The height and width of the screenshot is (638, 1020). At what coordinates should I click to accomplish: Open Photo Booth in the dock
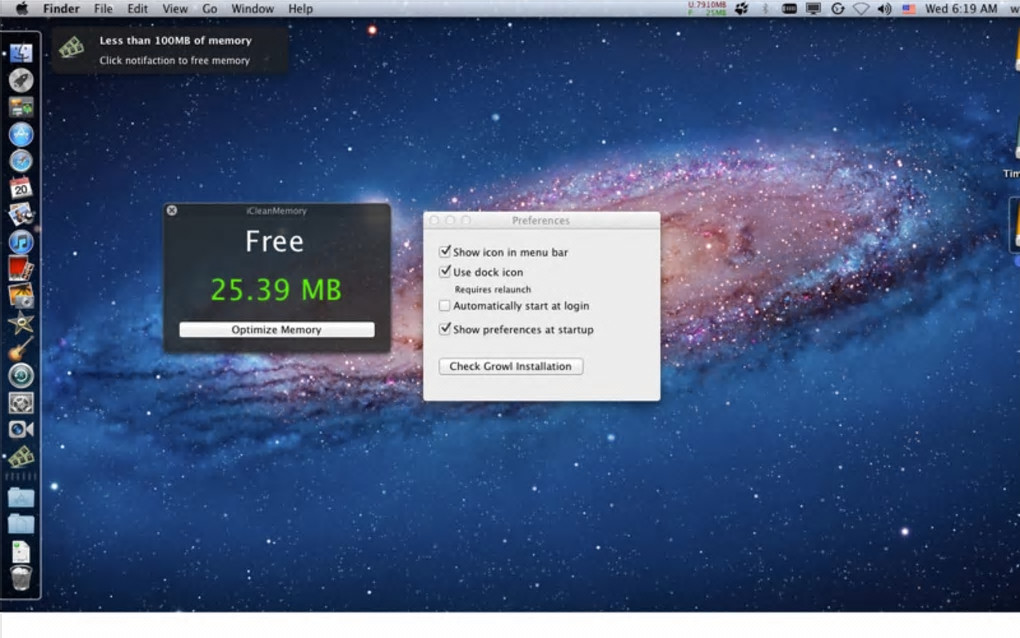click(x=21, y=268)
